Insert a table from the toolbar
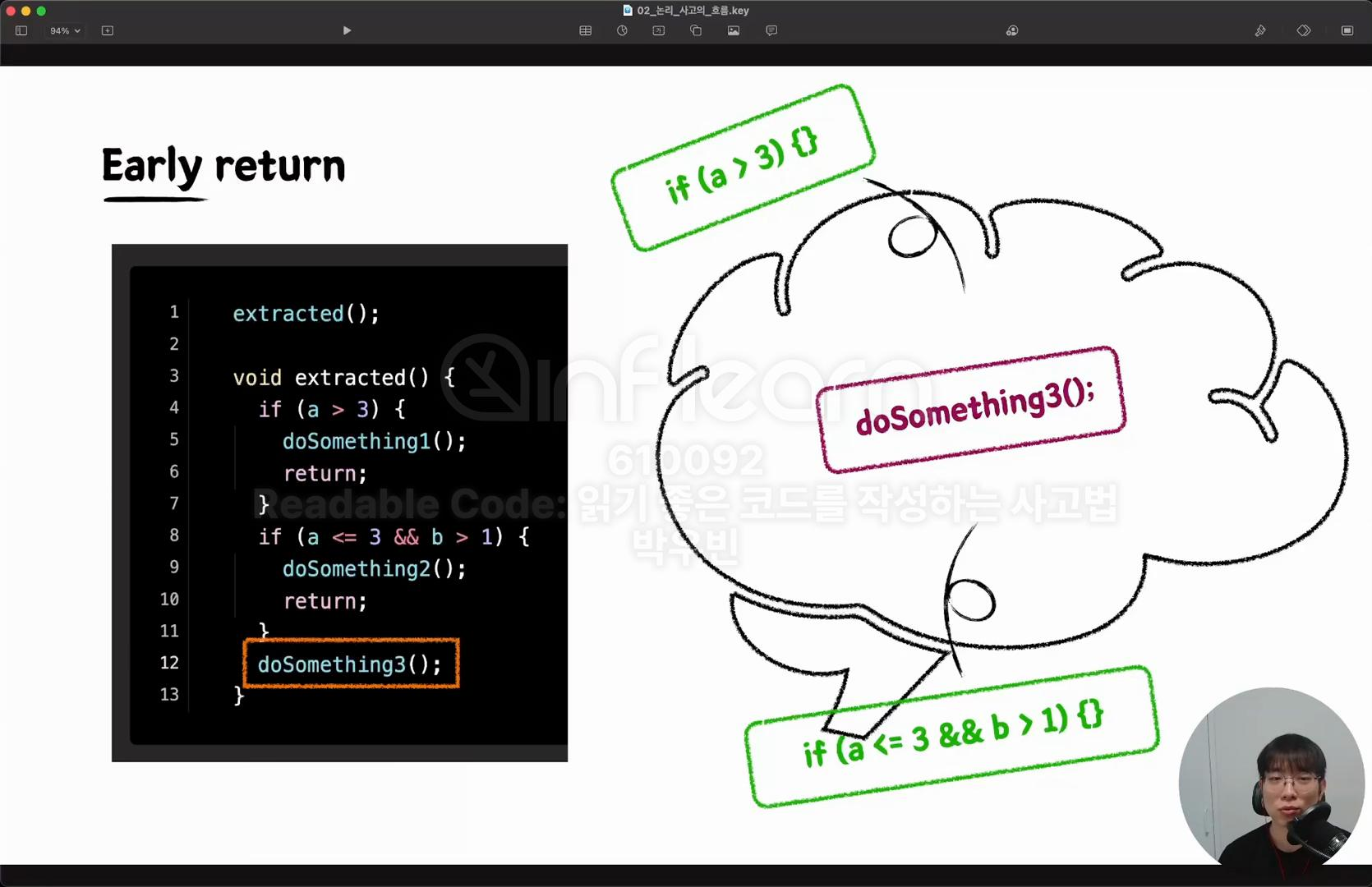Image resolution: width=1372 pixels, height=887 pixels. click(585, 30)
